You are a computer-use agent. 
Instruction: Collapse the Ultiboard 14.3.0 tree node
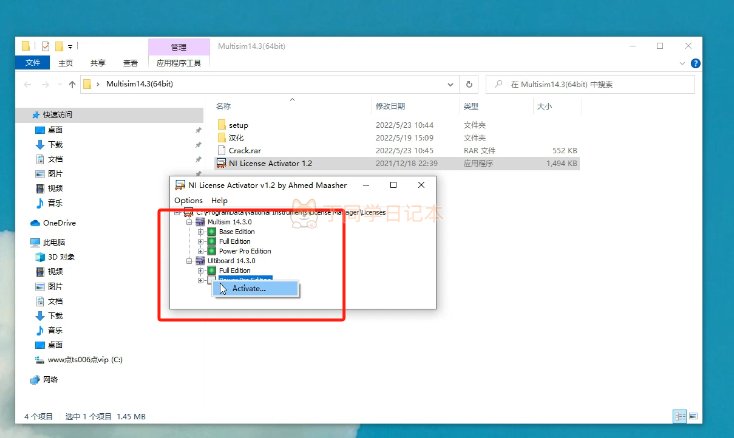coord(189,261)
